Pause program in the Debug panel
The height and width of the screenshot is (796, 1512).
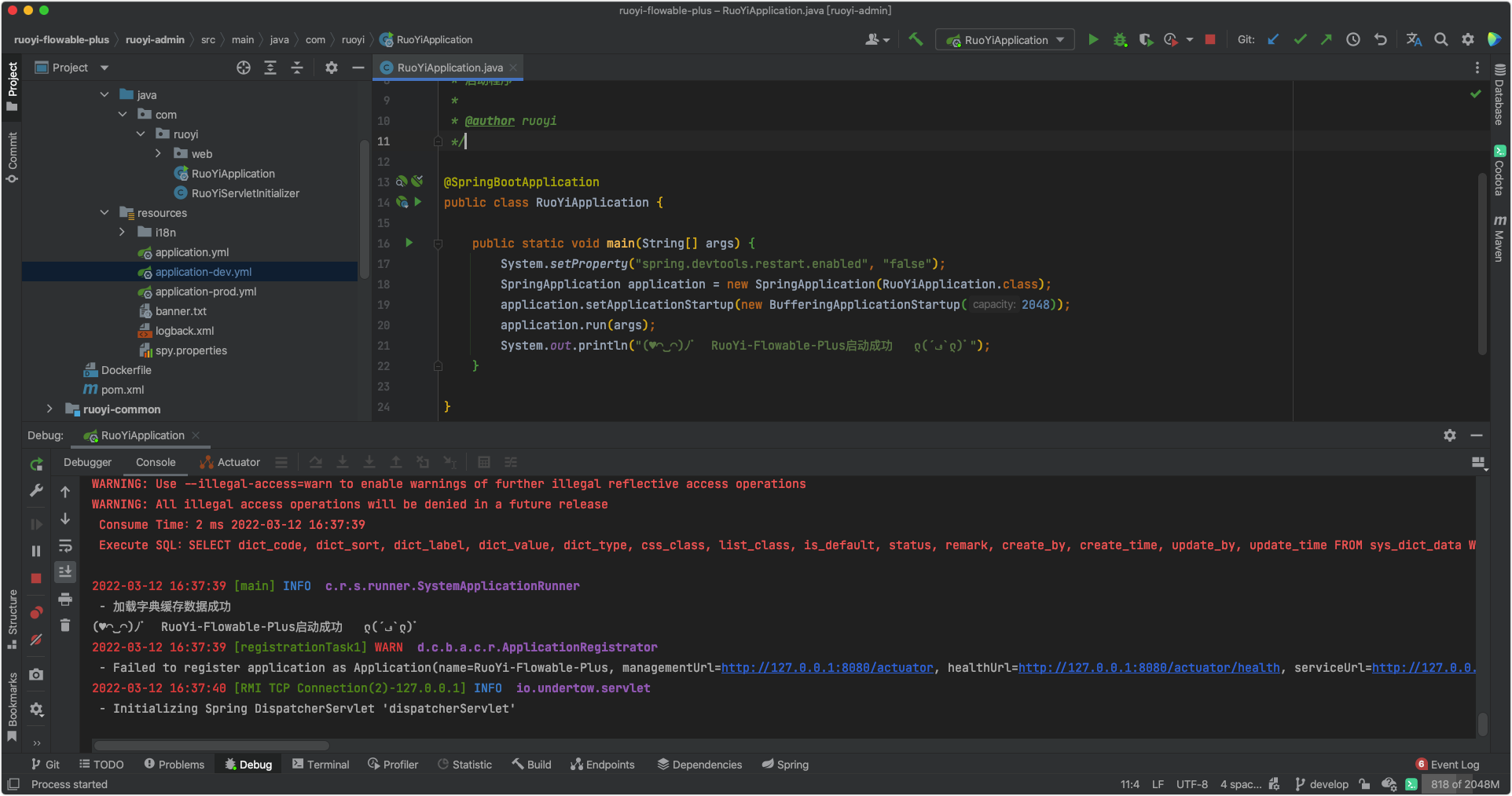36,551
